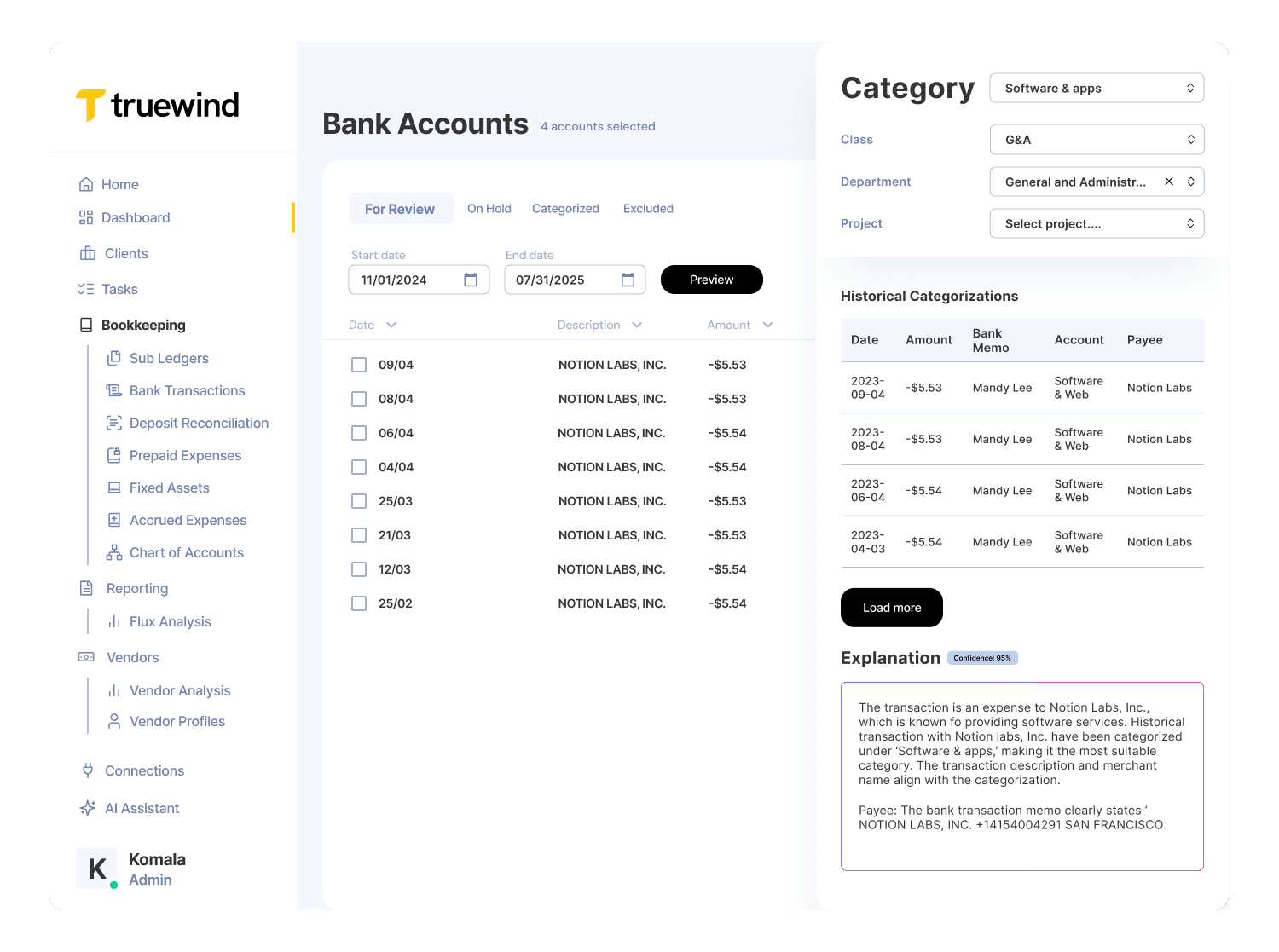
Task: Click the Dashboard grid icon
Action: click(x=86, y=217)
